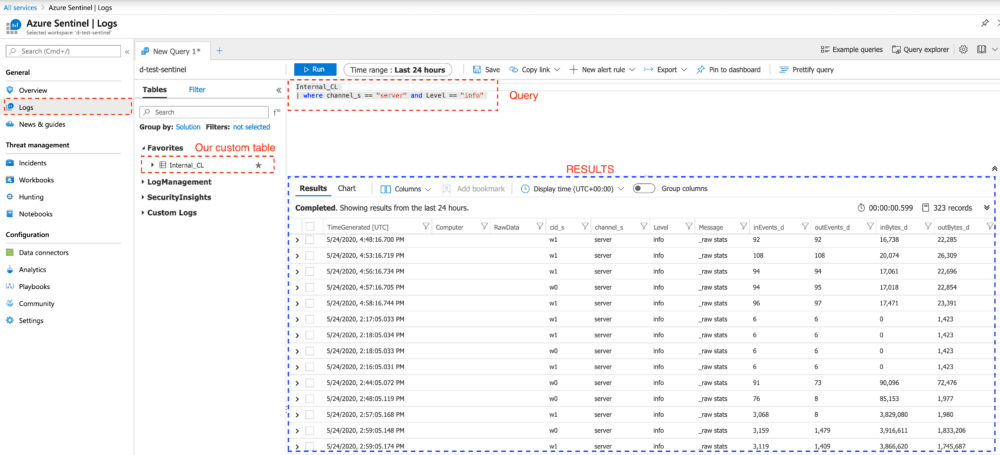Open Query explorer
This screenshot has width=1000, height=455.
tap(920, 49)
